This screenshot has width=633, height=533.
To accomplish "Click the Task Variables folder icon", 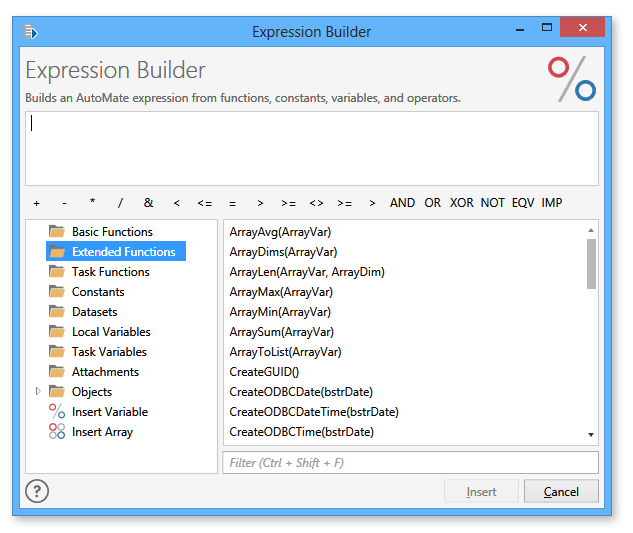I will pyautogui.click(x=56, y=352).
